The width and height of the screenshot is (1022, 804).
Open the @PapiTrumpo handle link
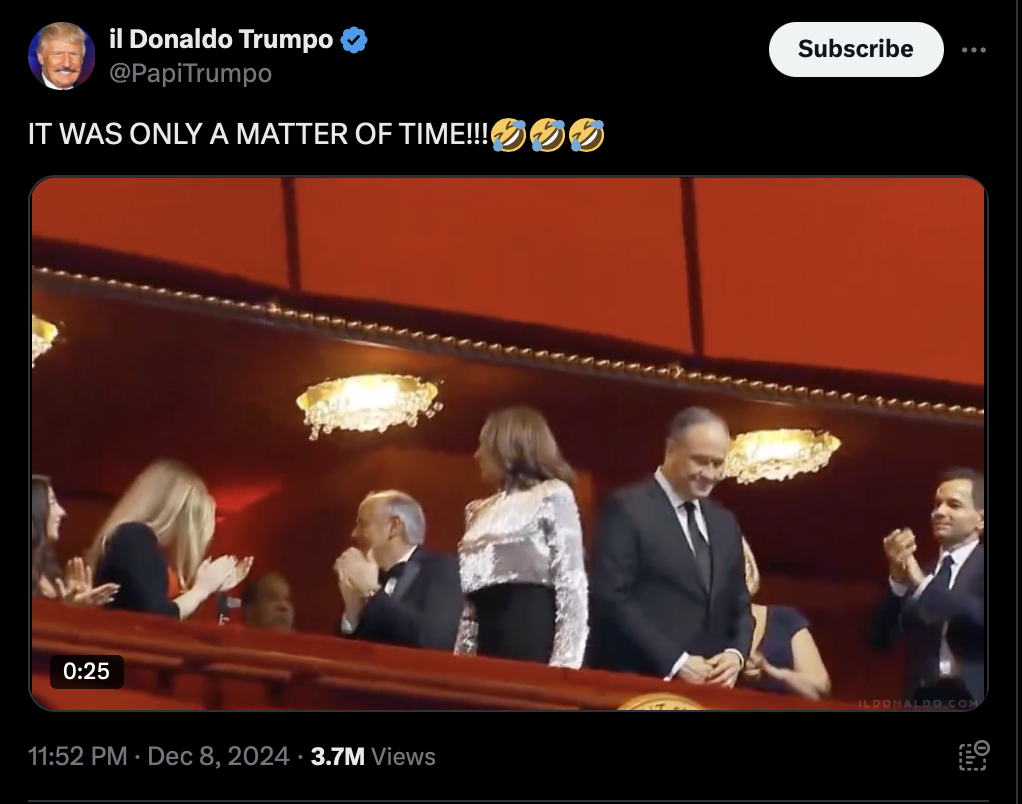pyautogui.click(x=190, y=73)
